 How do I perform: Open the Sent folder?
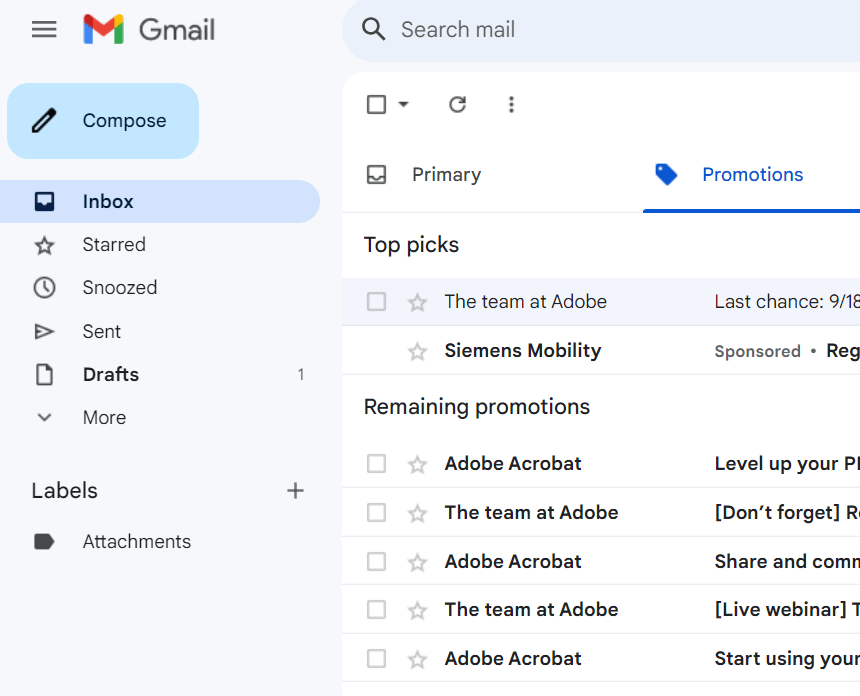tap(160, 331)
